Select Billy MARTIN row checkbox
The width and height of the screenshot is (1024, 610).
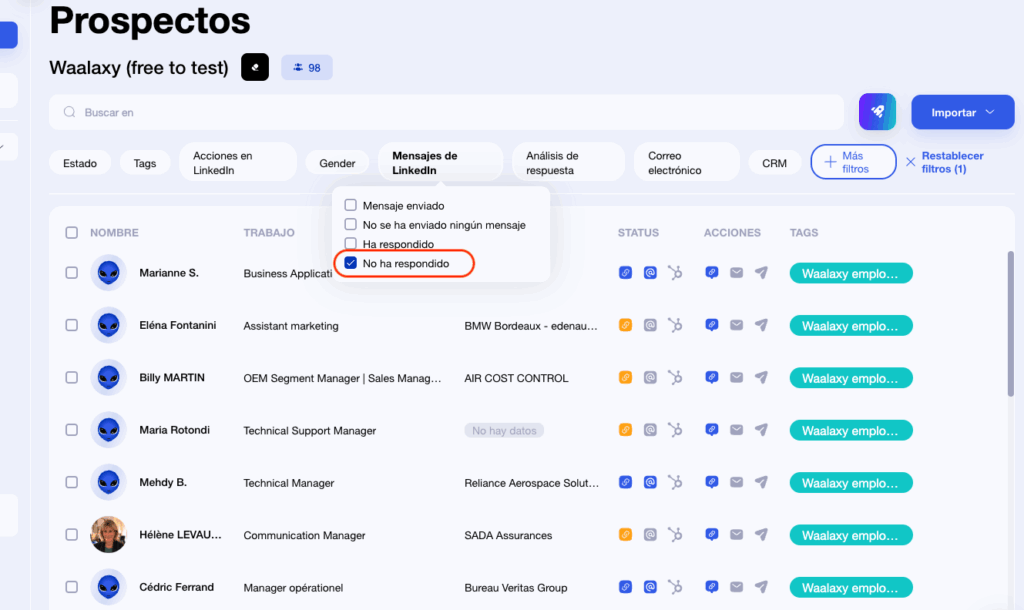pyautogui.click(x=72, y=377)
